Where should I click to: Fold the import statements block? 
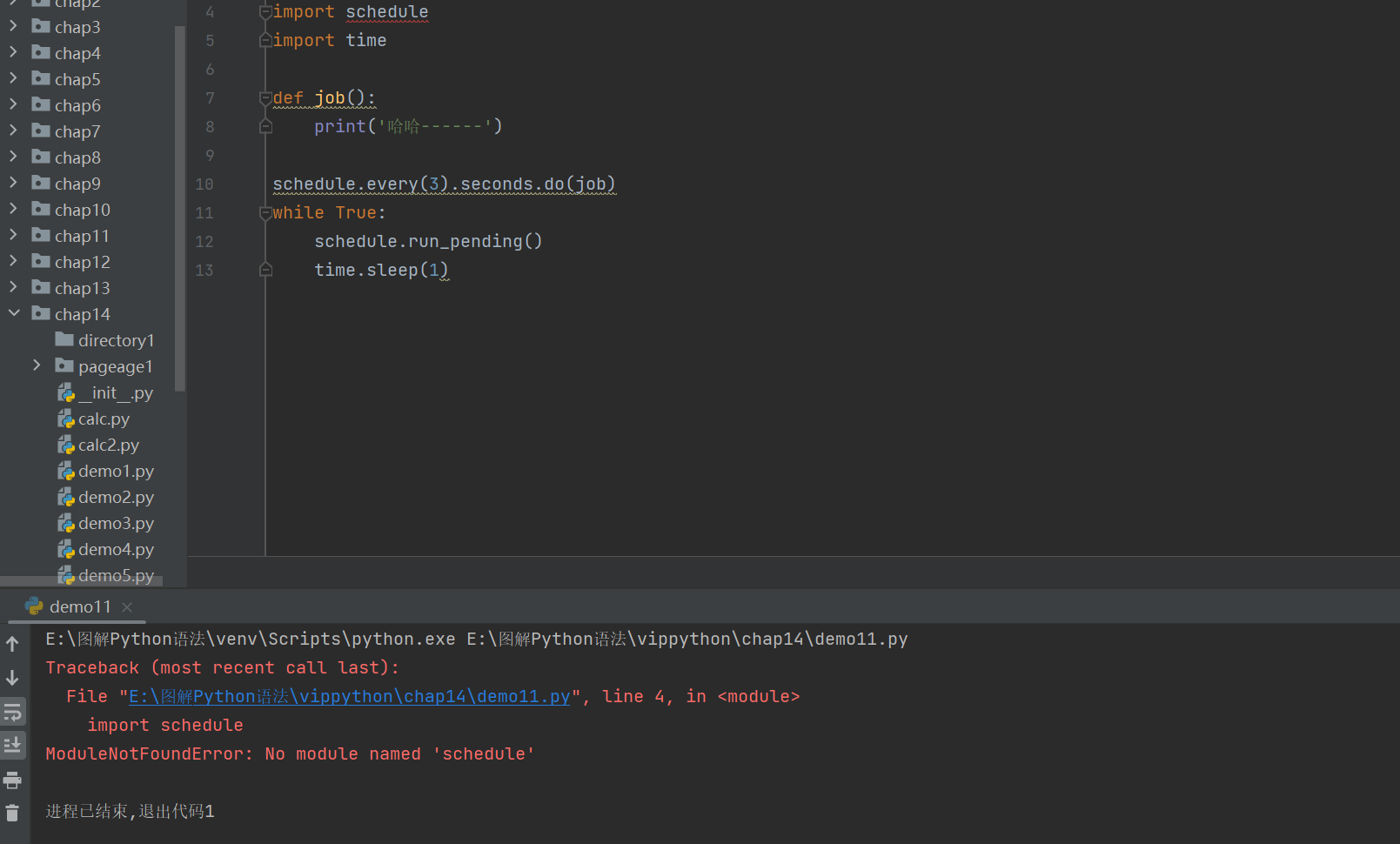(x=265, y=12)
